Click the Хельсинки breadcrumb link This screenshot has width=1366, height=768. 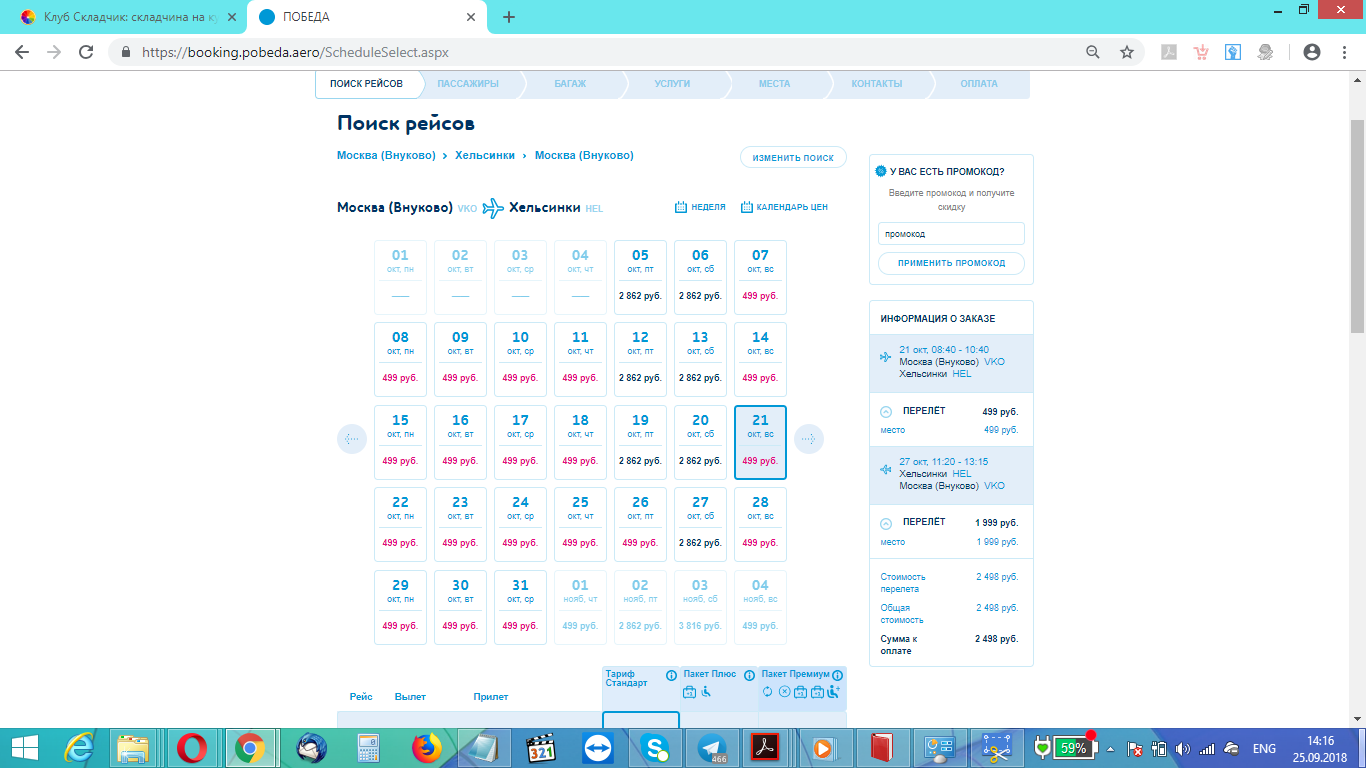click(x=485, y=155)
